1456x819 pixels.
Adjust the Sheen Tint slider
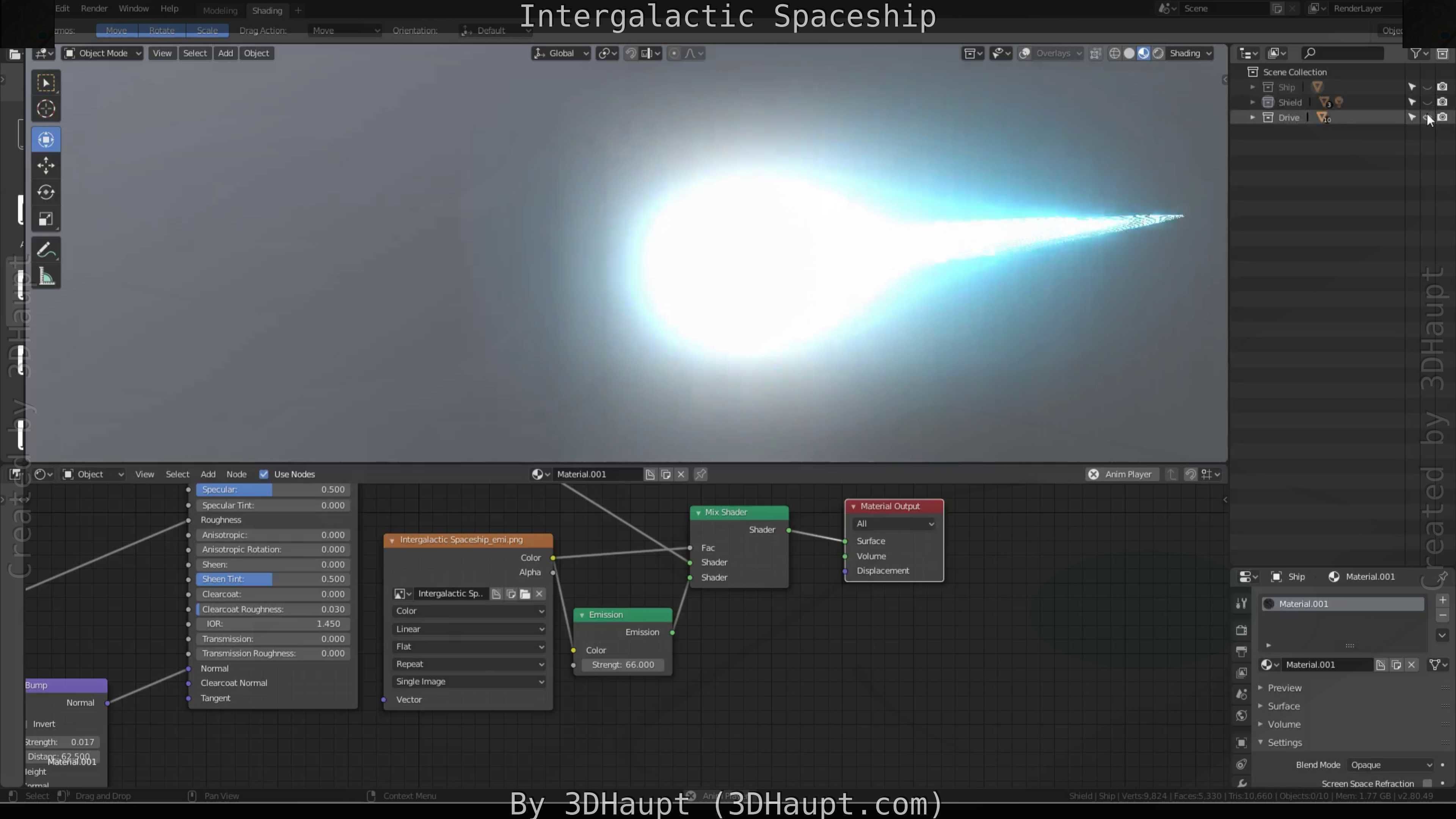(273, 579)
